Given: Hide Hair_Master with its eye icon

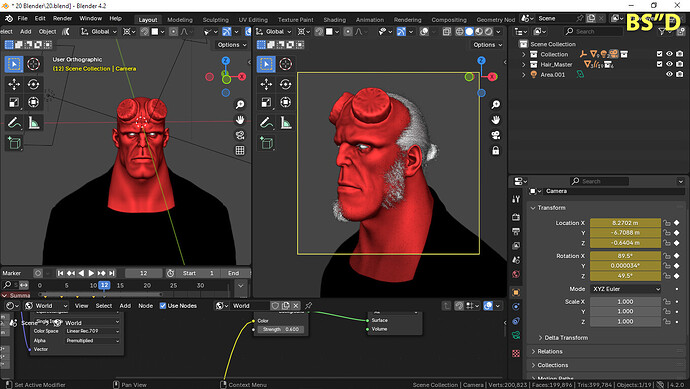Looking at the screenshot, I should 669,64.
